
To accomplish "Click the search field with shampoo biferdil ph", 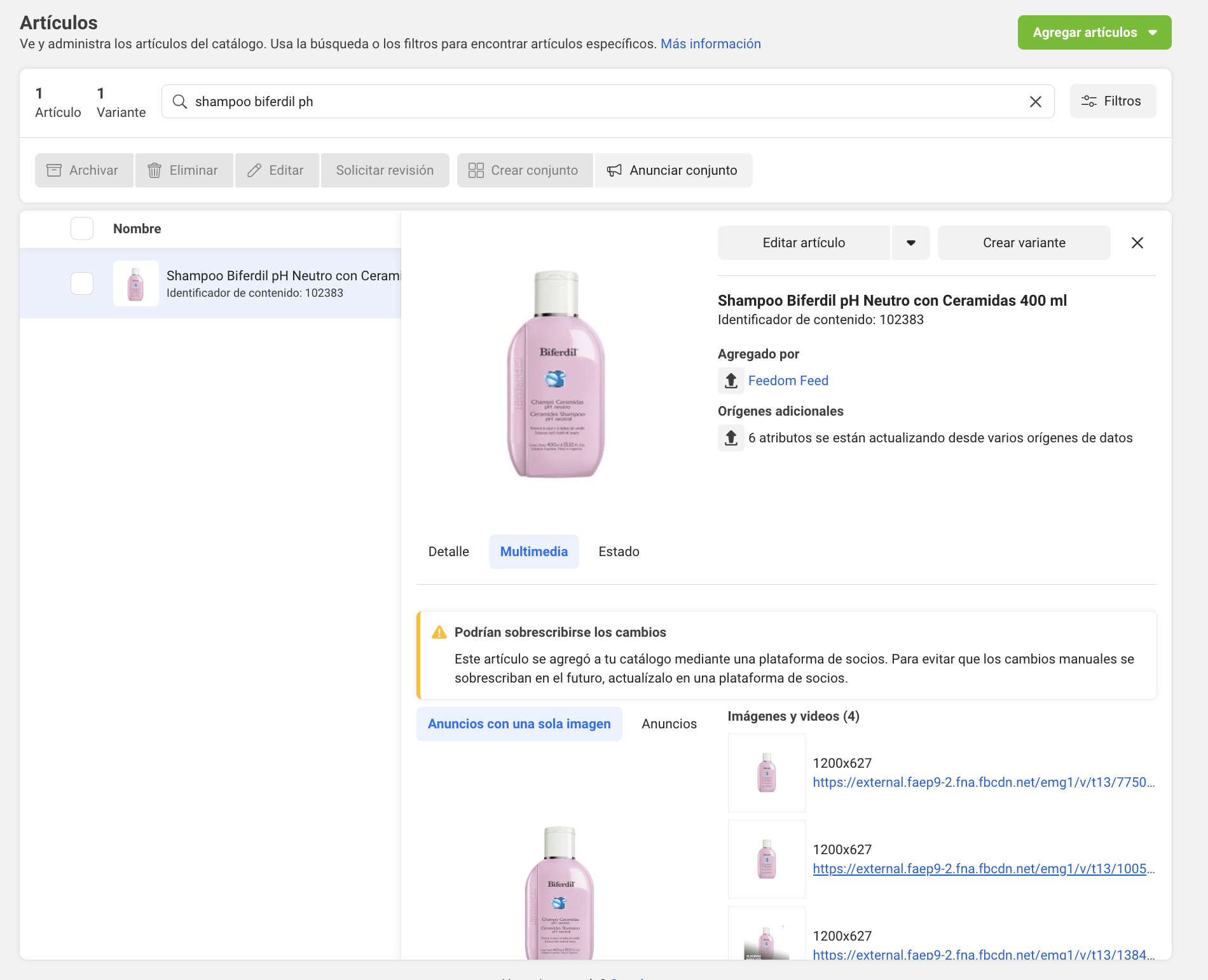I will pos(607,102).
